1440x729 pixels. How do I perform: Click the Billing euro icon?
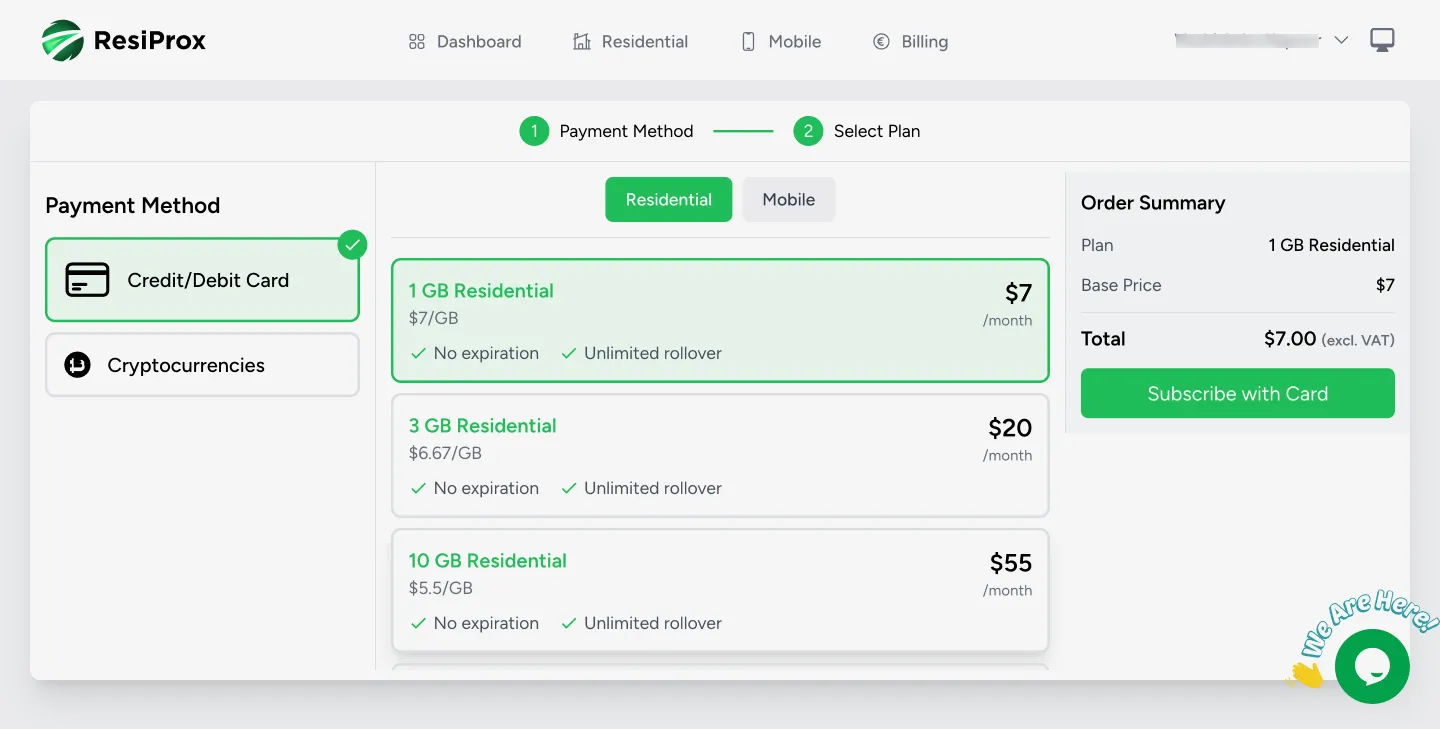(881, 42)
